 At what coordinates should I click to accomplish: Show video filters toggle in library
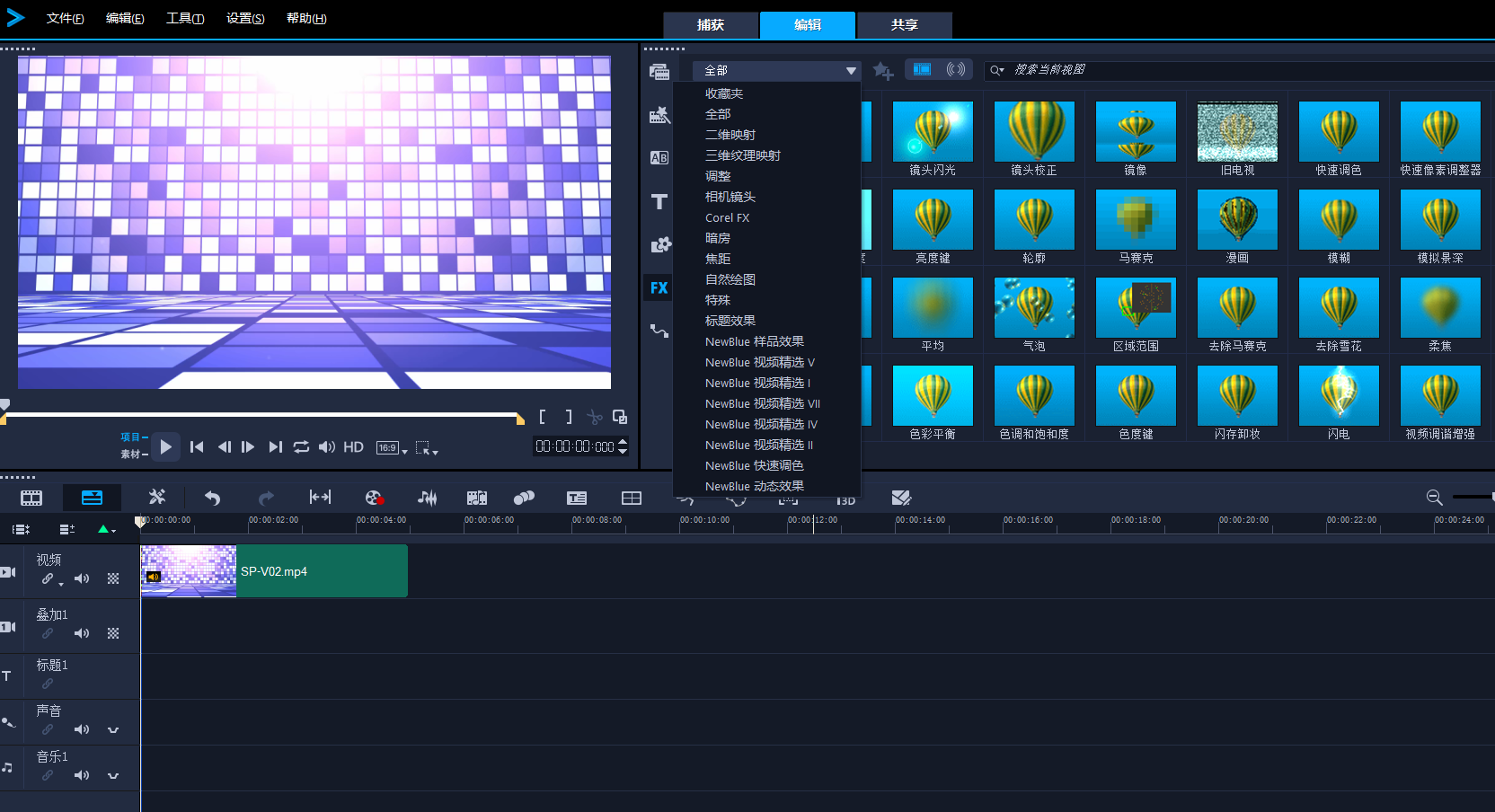[x=922, y=69]
